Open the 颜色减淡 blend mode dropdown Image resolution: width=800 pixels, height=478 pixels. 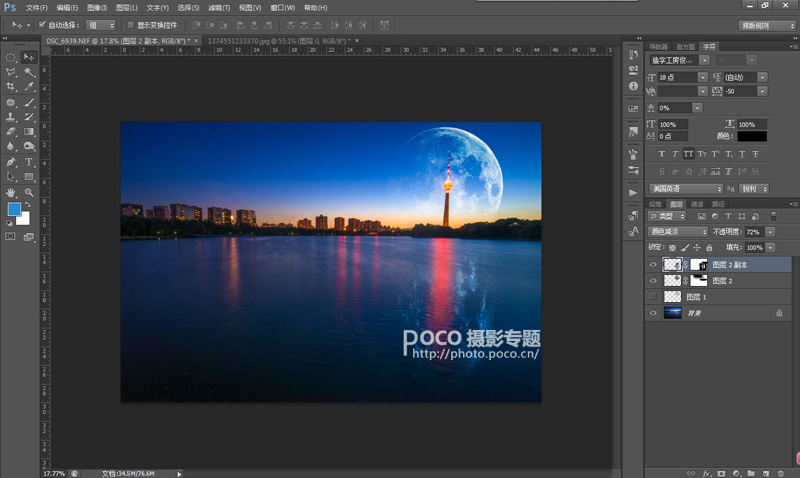[678, 232]
